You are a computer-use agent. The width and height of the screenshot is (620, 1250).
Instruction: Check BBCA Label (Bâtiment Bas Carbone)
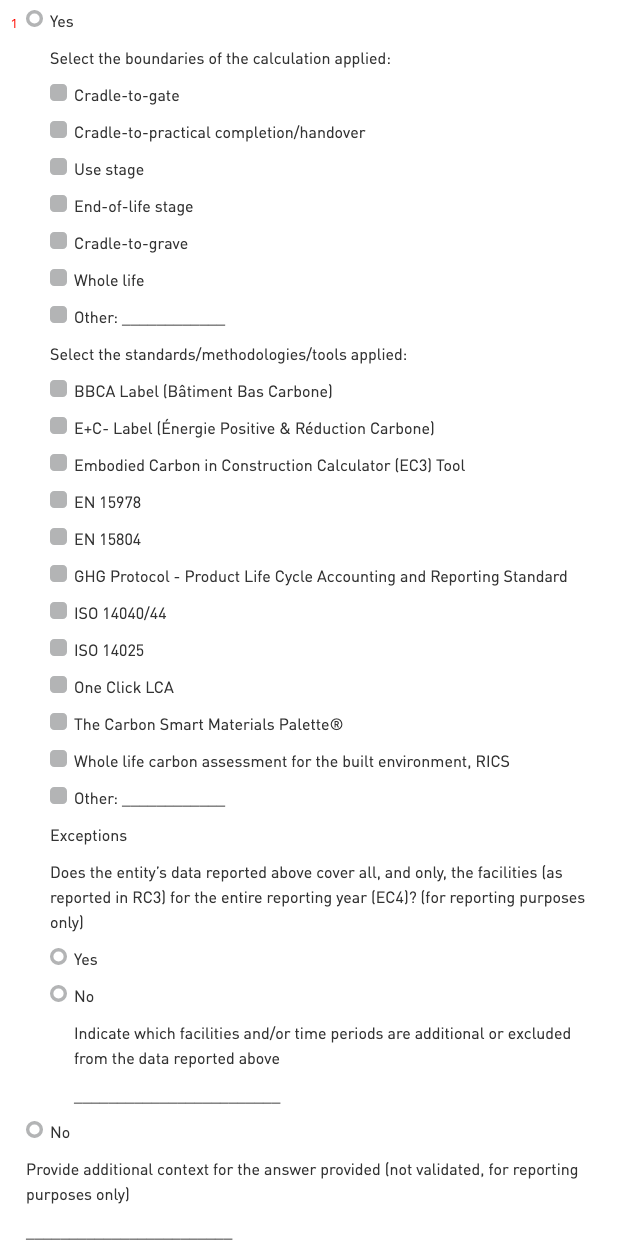(59, 391)
